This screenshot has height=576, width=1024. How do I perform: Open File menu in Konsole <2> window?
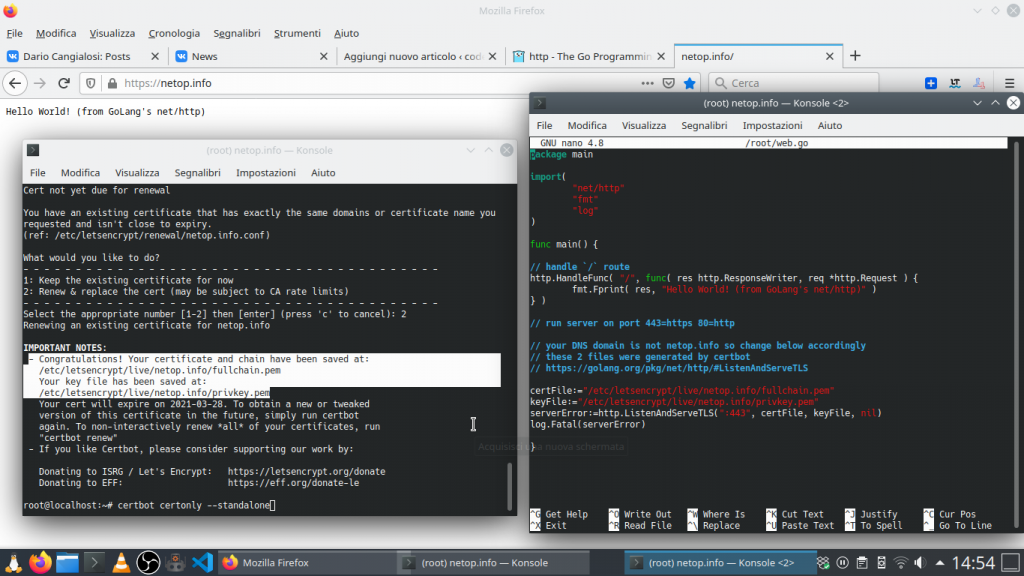[x=544, y=125]
